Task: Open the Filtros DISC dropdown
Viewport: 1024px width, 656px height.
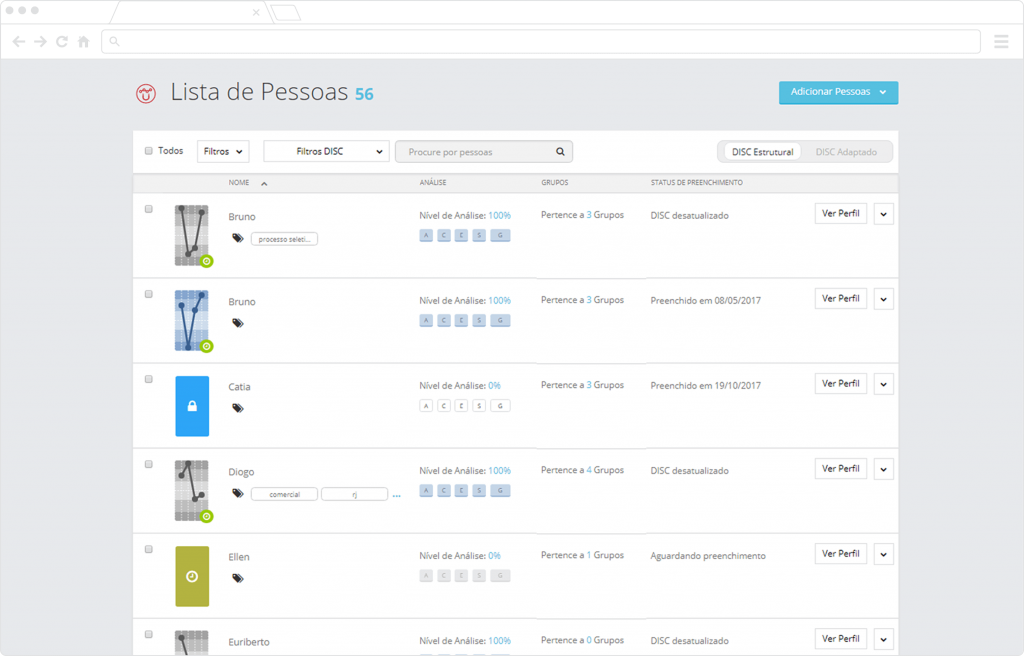Action: pos(326,152)
